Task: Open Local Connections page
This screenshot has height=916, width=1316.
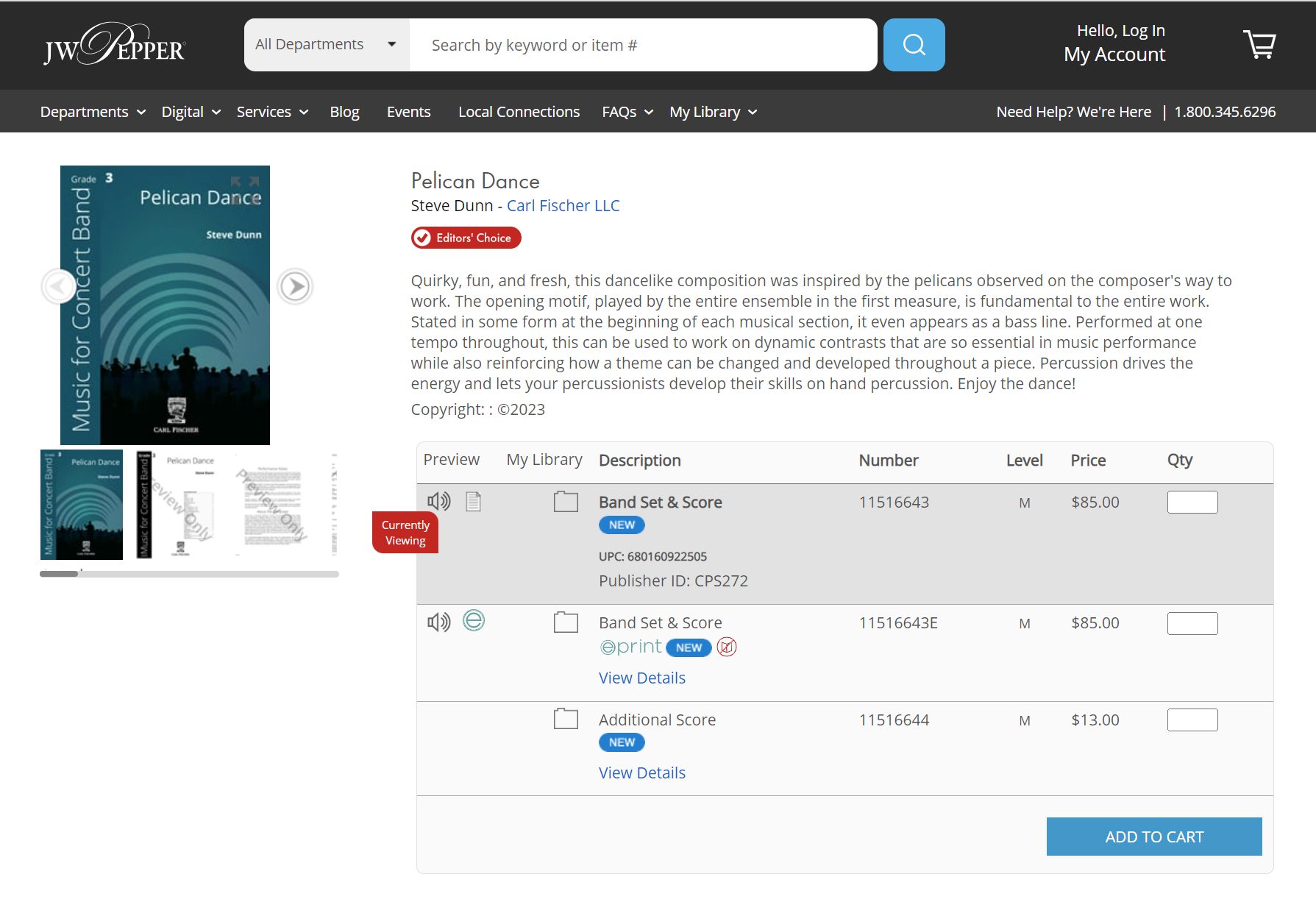Action: coord(519,112)
